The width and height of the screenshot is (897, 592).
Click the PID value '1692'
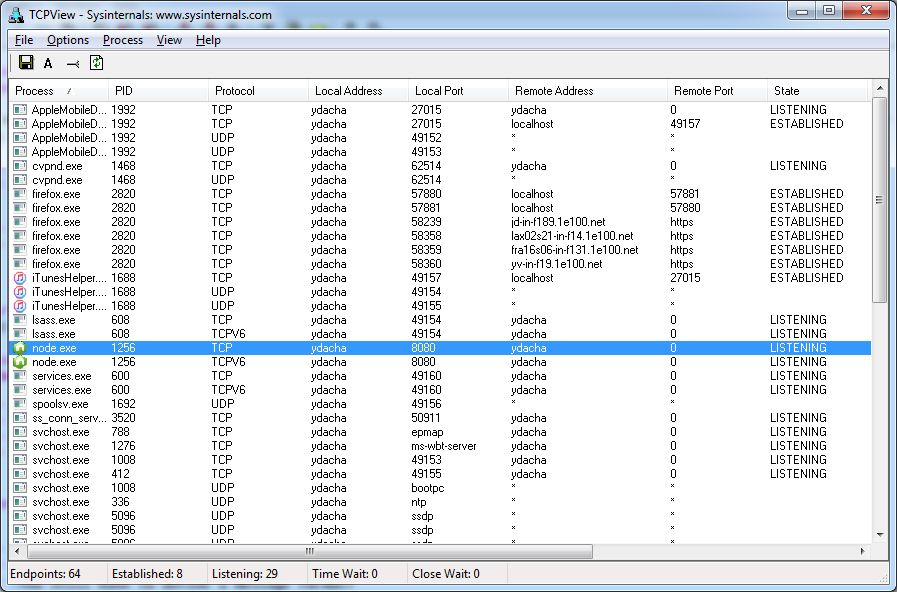point(124,404)
